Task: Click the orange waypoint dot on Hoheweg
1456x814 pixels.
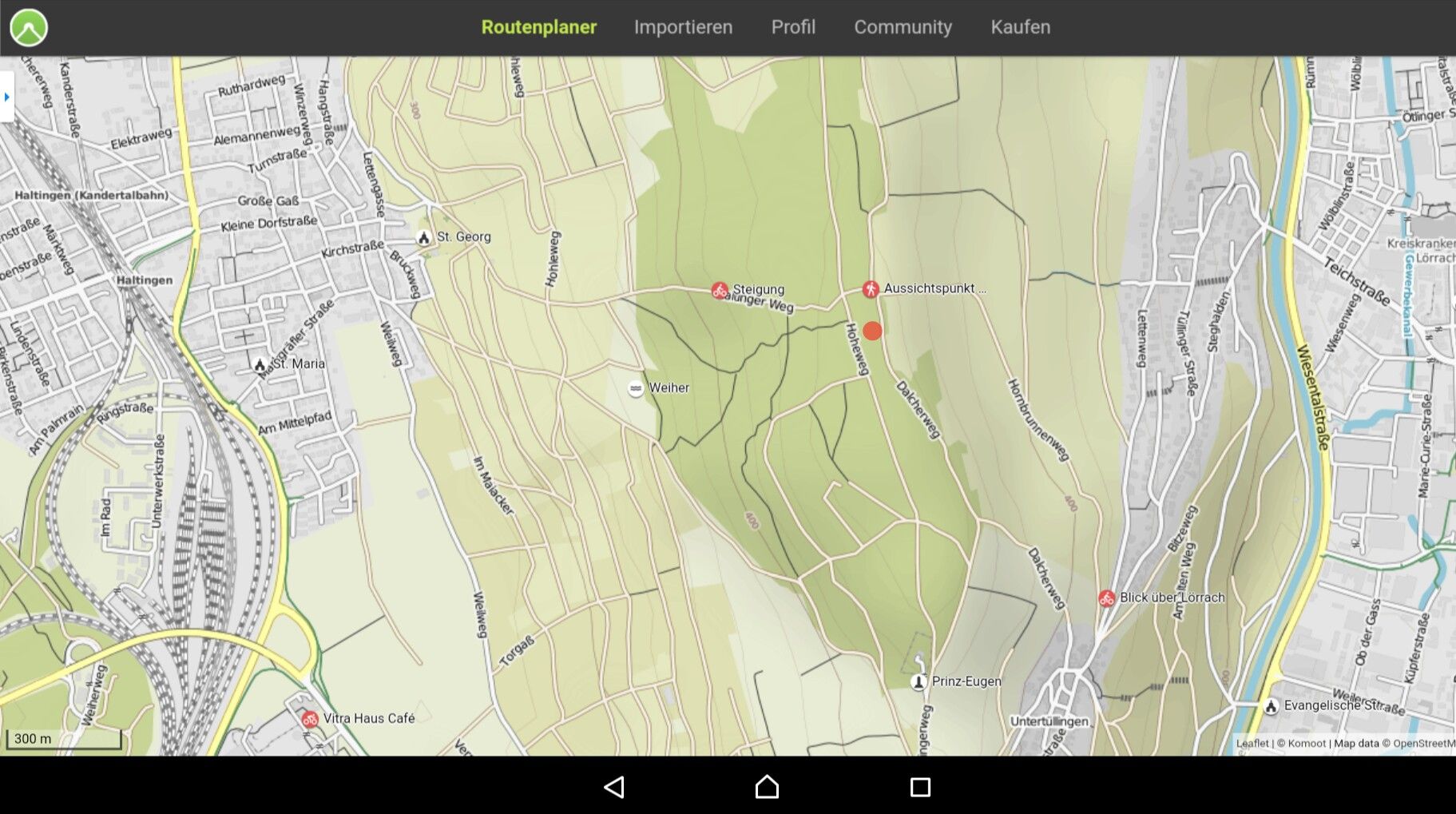Action: (872, 331)
